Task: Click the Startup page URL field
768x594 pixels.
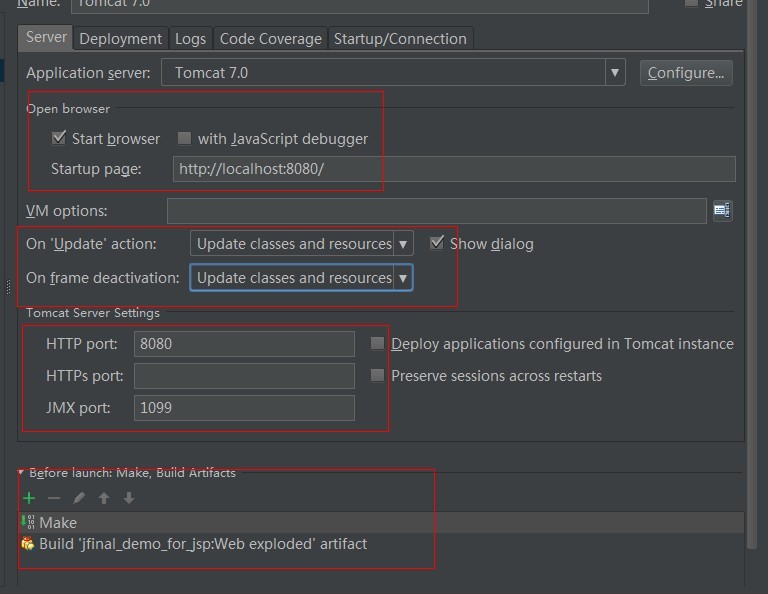Action: (454, 169)
